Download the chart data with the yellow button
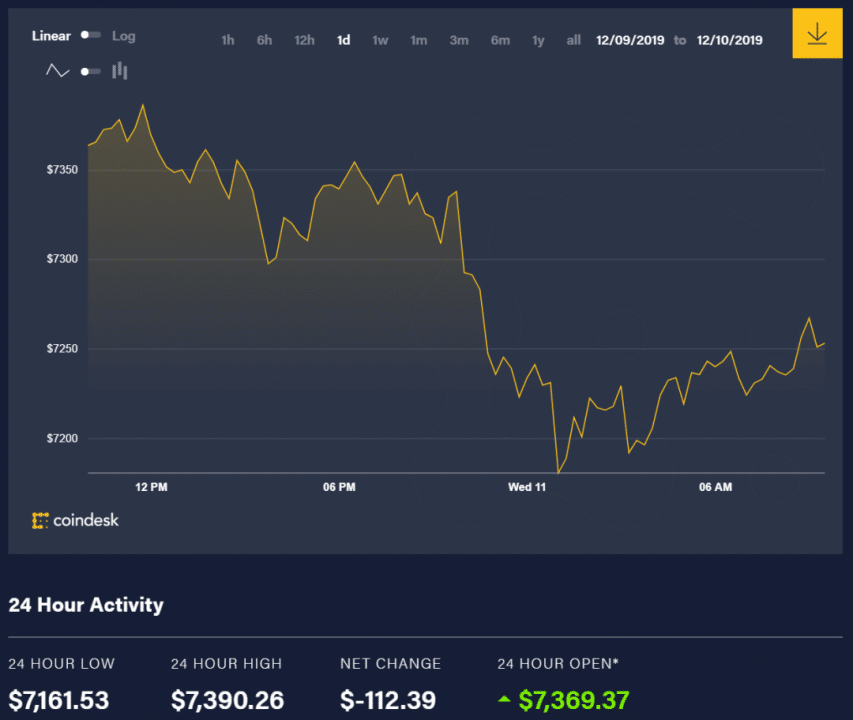 click(x=817, y=33)
